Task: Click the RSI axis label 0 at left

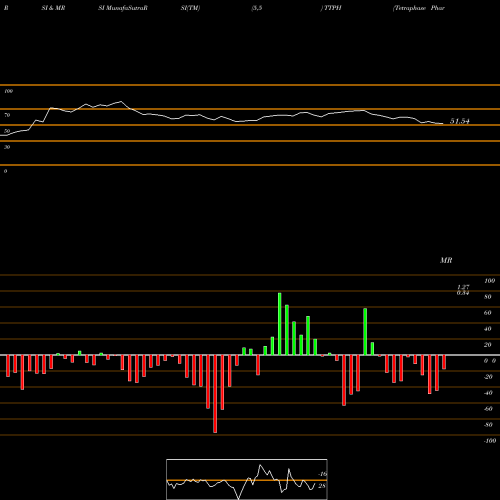Action: click(5, 171)
